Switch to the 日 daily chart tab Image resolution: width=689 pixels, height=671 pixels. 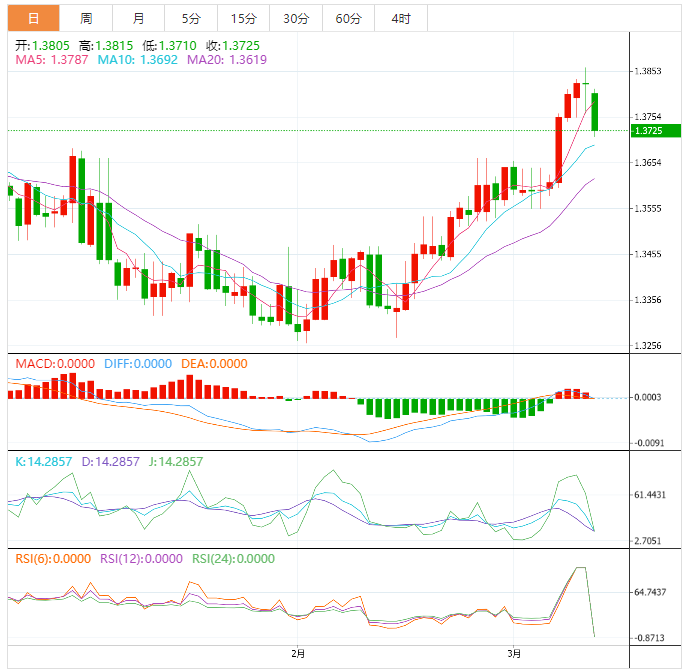[x=34, y=18]
